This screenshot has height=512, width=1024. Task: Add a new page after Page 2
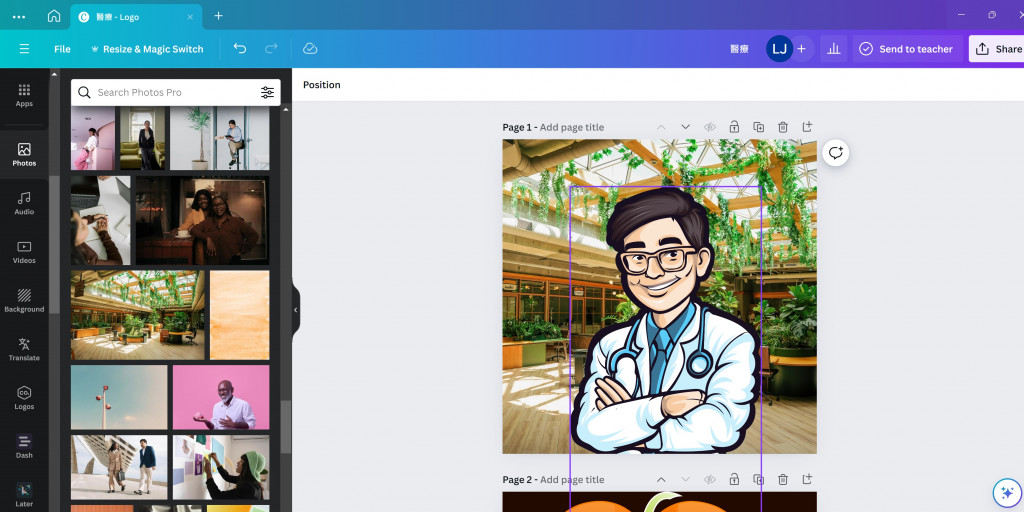pos(807,479)
